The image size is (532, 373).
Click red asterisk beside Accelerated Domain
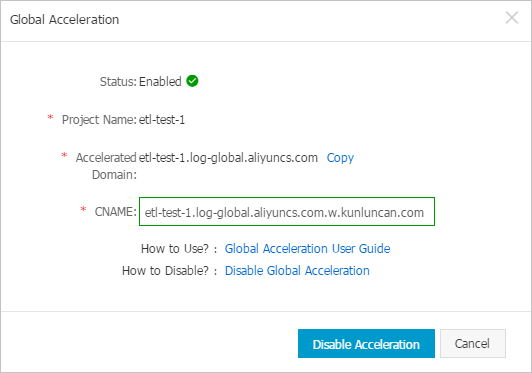pos(64,156)
